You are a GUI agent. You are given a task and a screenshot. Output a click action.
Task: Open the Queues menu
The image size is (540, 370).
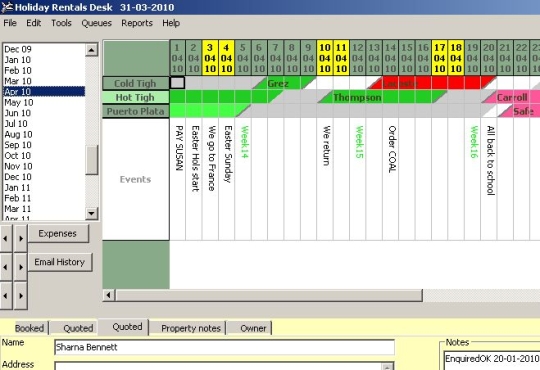tap(96, 23)
